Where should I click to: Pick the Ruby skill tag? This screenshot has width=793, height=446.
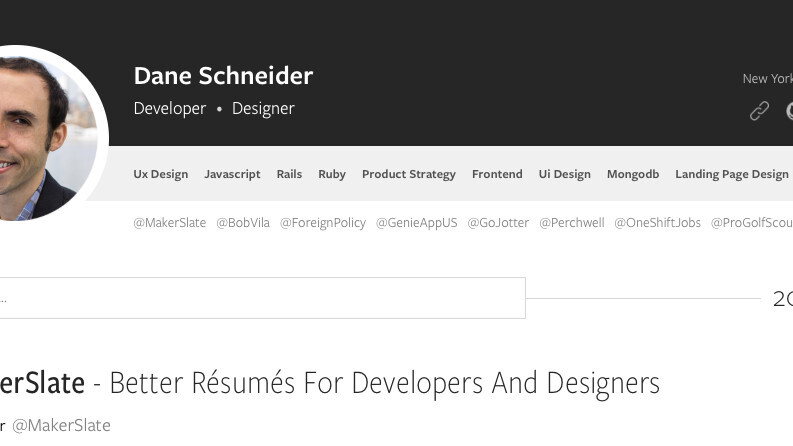tap(332, 174)
